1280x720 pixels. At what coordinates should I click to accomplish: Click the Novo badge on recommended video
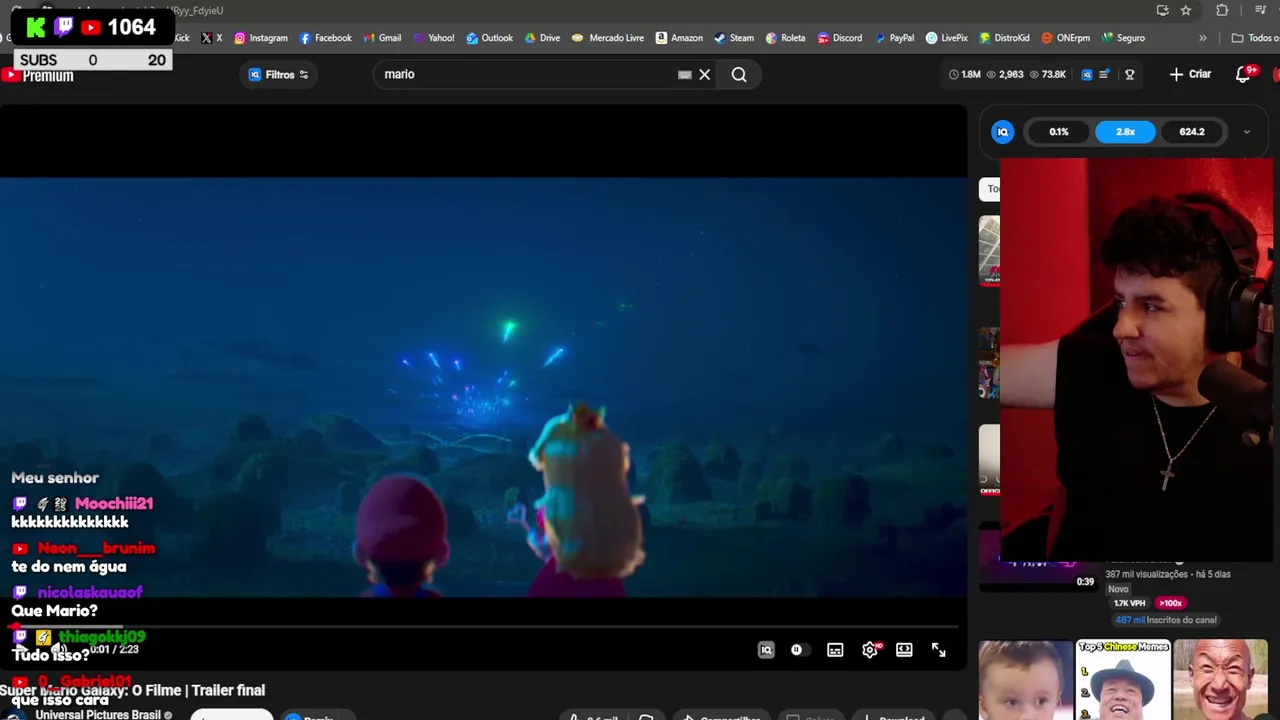point(1118,589)
